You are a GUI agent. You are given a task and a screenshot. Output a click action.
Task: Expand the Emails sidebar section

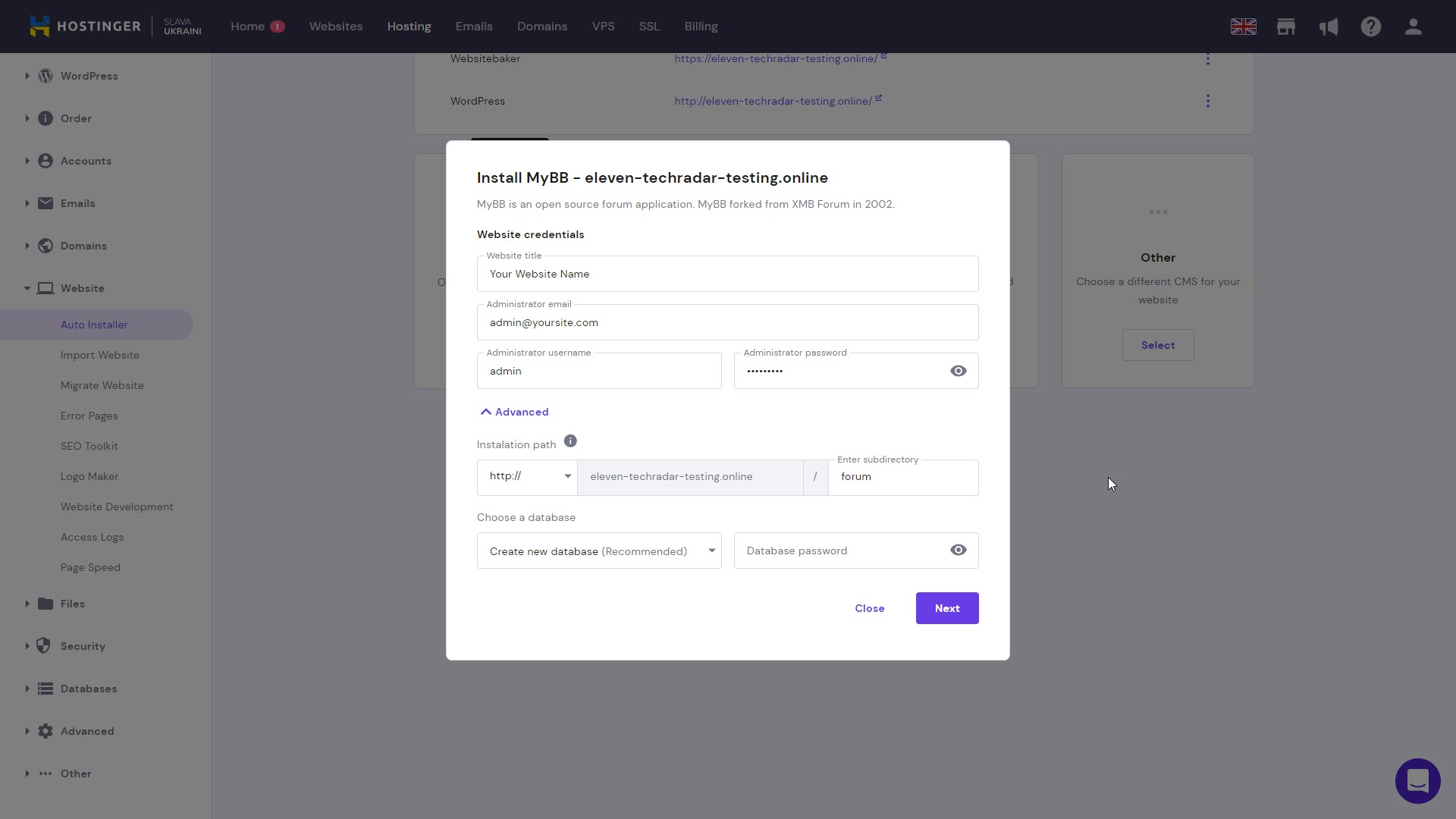click(x=27, y=203)
